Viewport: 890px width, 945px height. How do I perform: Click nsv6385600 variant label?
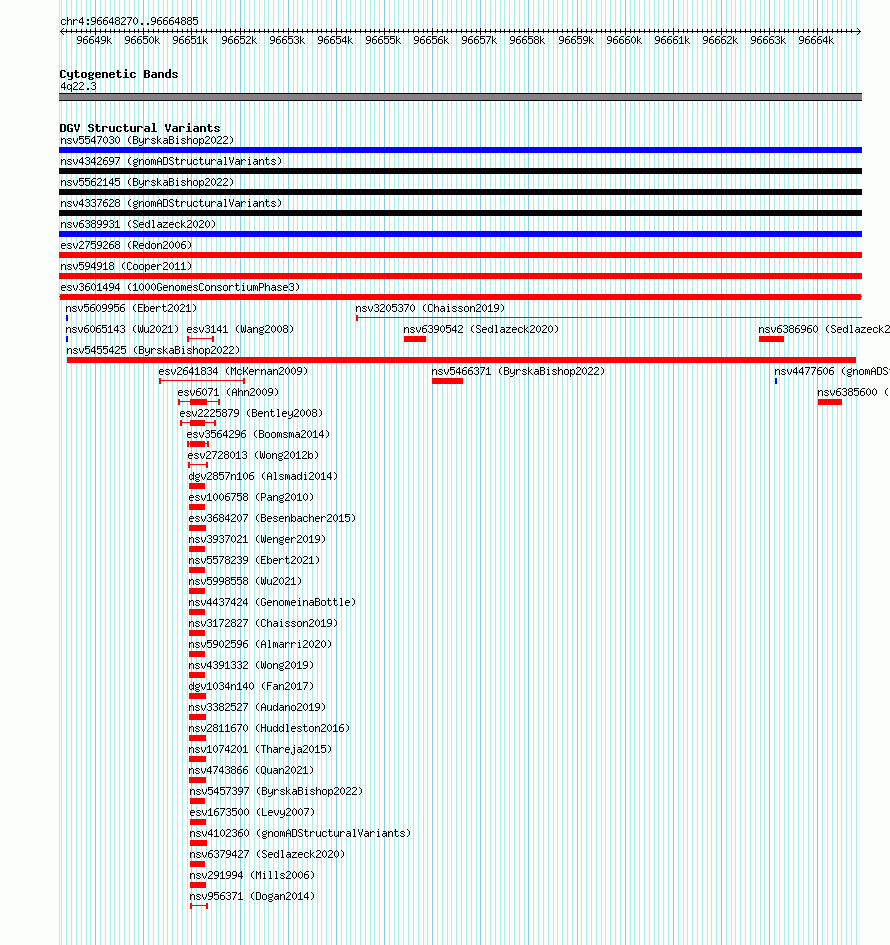[x=853, y=392]
